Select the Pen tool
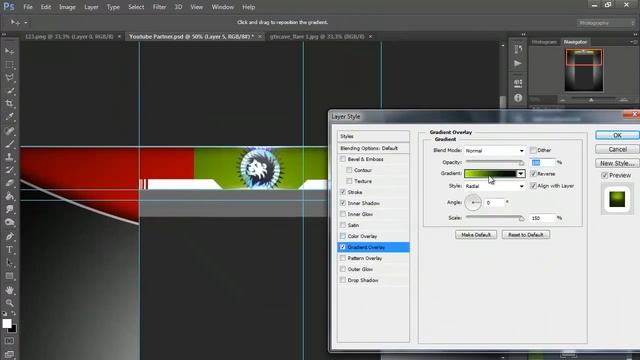The width and height of the screenshot is (640, 360). pos(9,236)
